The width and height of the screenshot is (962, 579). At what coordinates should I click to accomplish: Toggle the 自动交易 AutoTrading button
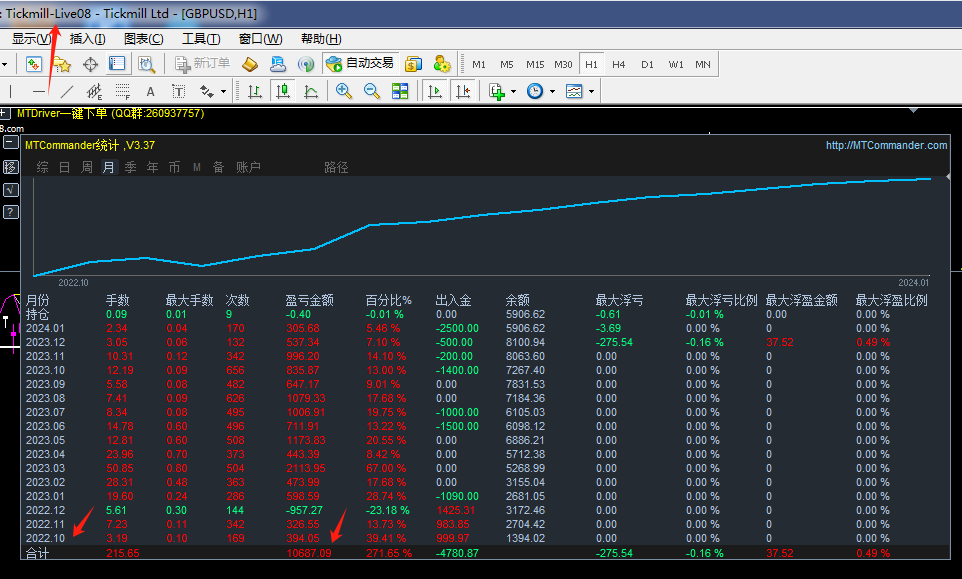(x=360, y=64)
